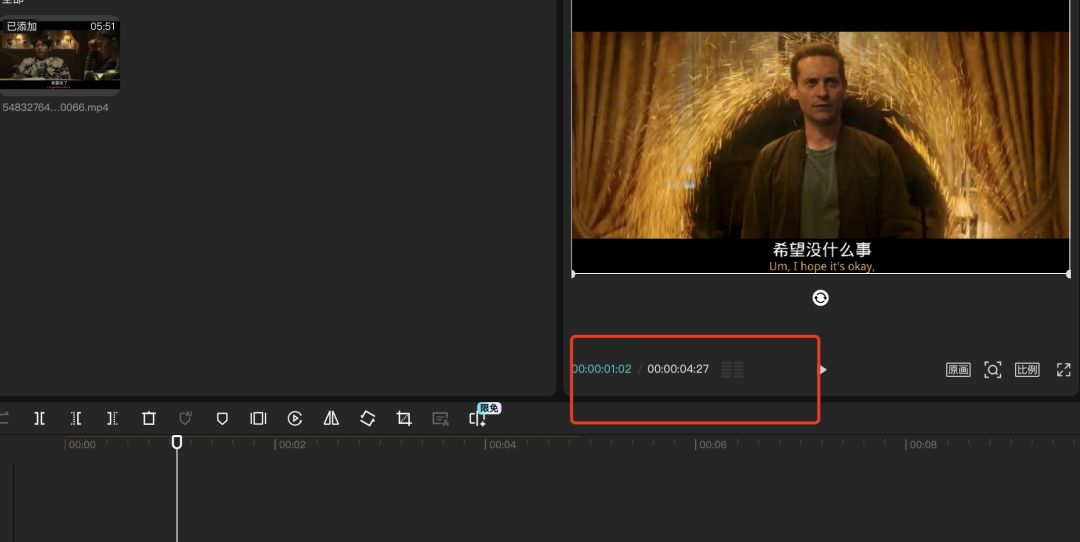Click the rotate icon in the toolbar
The height and width of the screenshot is (542, 1080).
point(368,418)
